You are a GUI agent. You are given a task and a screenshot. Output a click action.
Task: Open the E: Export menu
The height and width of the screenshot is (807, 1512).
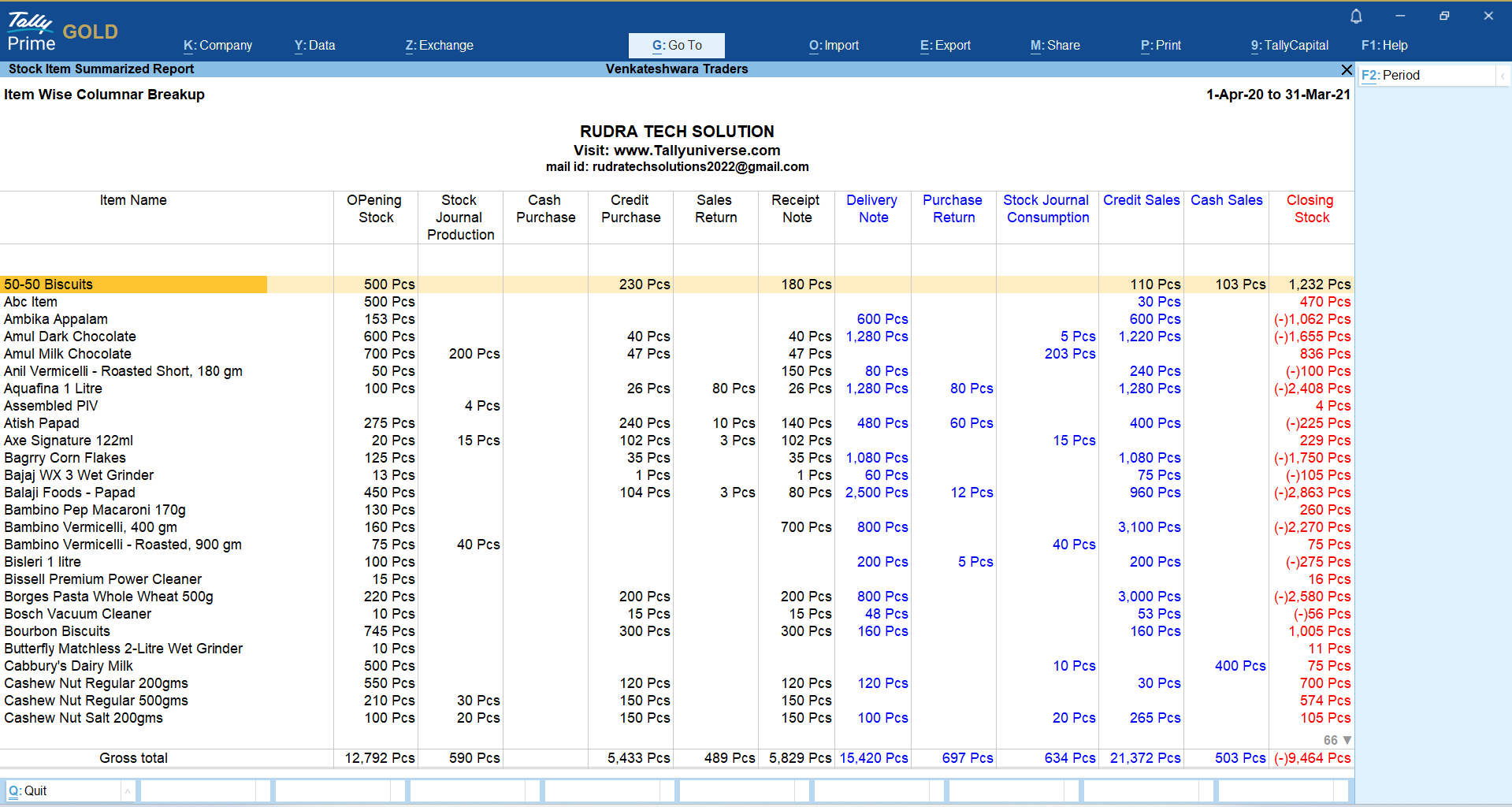pos(945,46)
